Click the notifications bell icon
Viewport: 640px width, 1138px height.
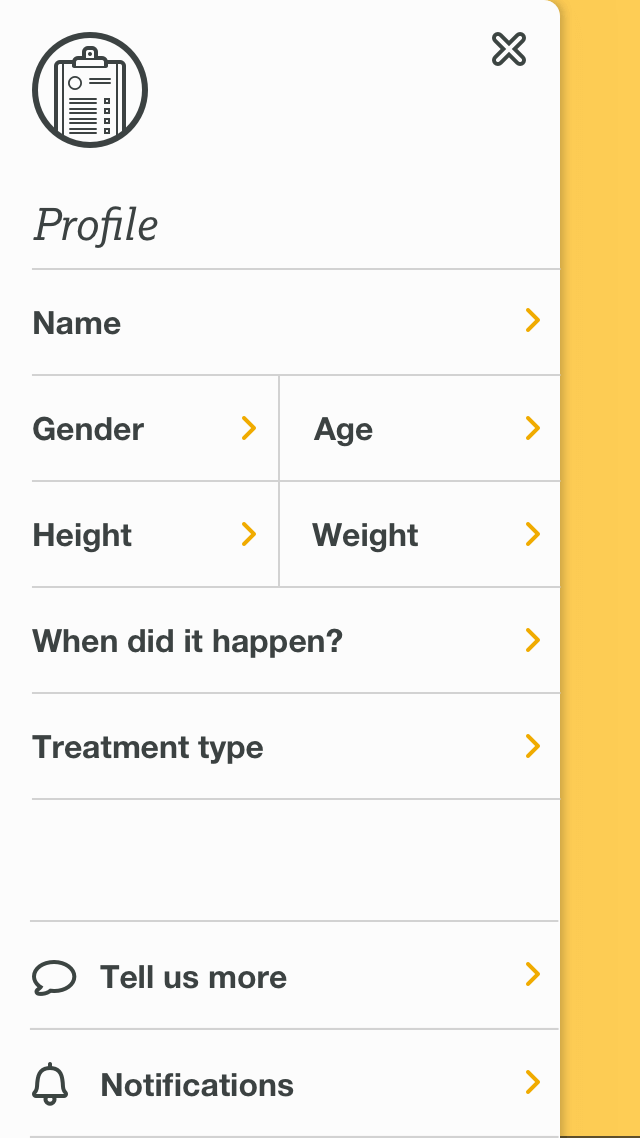point(51,1084)
